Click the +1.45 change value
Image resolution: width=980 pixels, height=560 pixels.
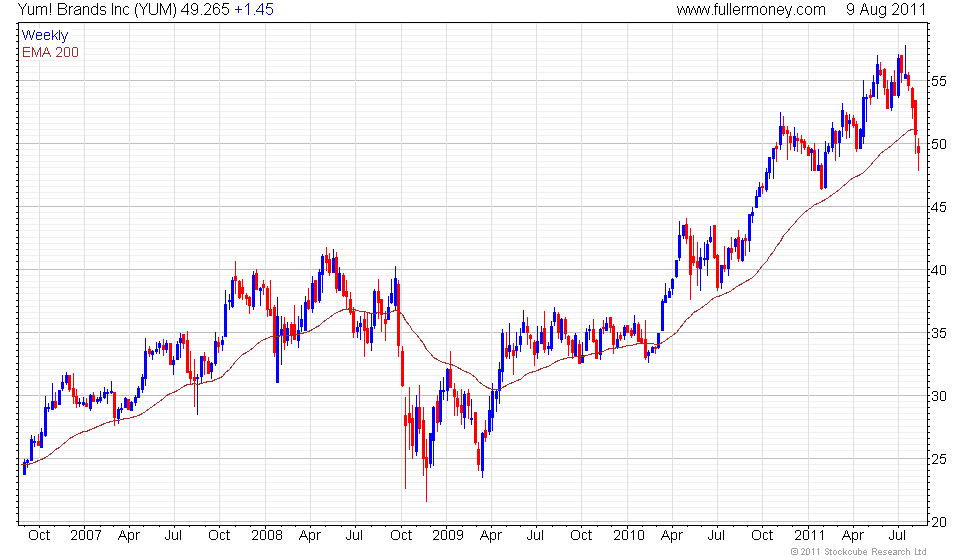(x=254, y=10)
